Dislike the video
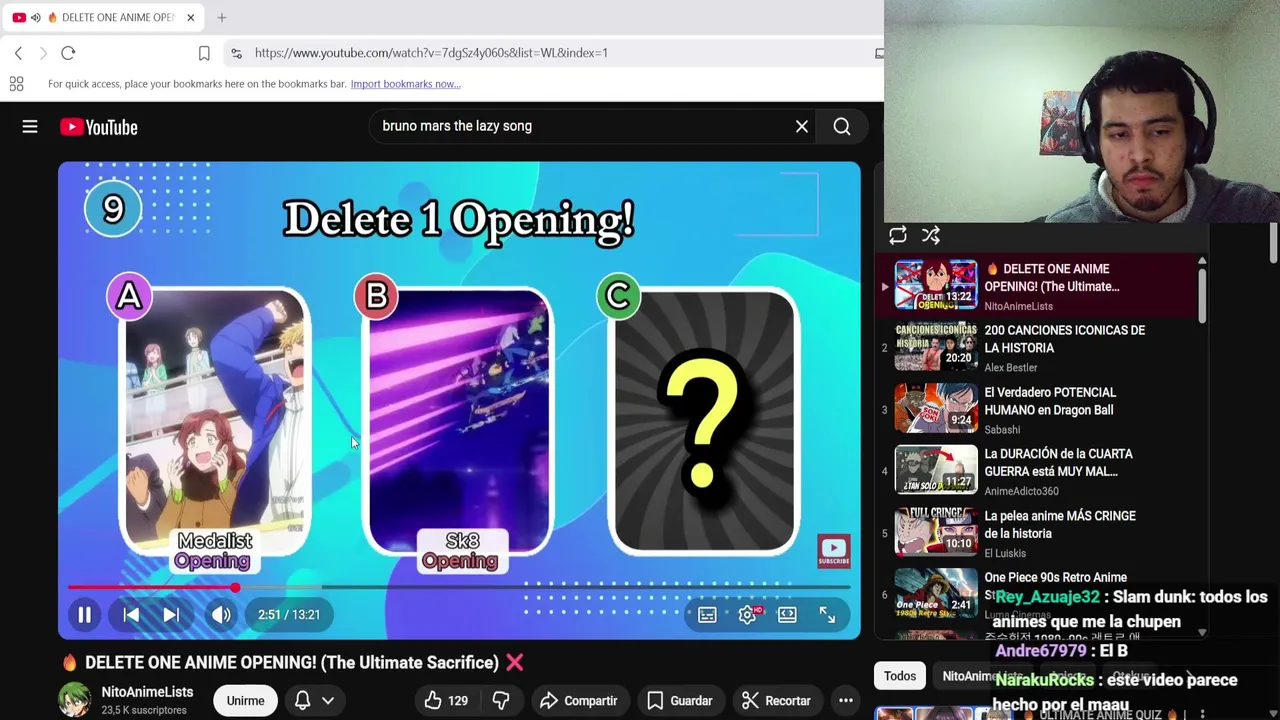Viewport: 1280px width, 720px height. (501, 701)
